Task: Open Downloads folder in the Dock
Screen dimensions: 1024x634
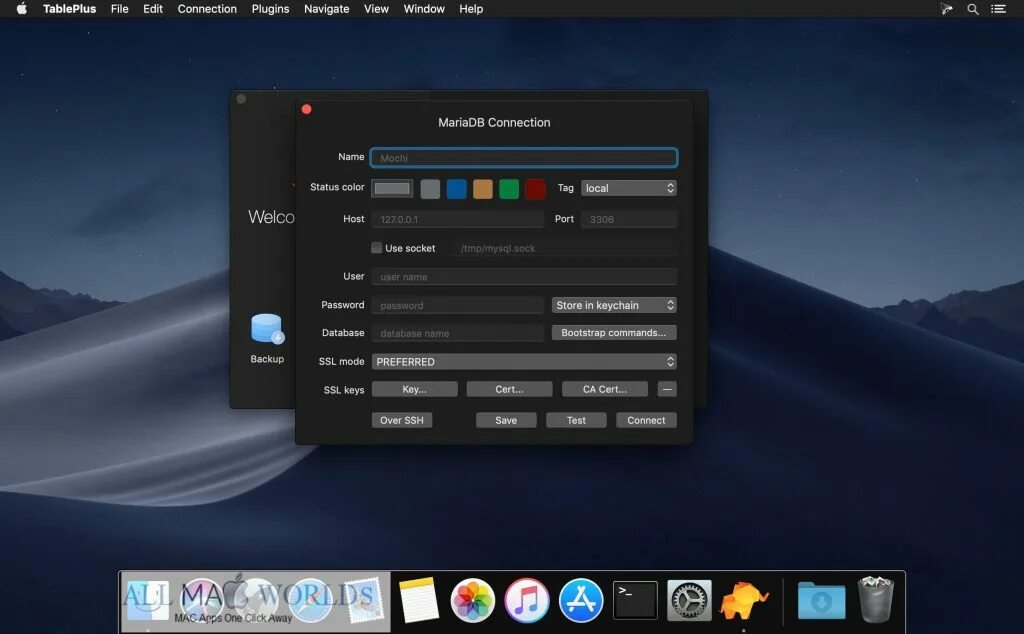Action: [x=821, y=599]
